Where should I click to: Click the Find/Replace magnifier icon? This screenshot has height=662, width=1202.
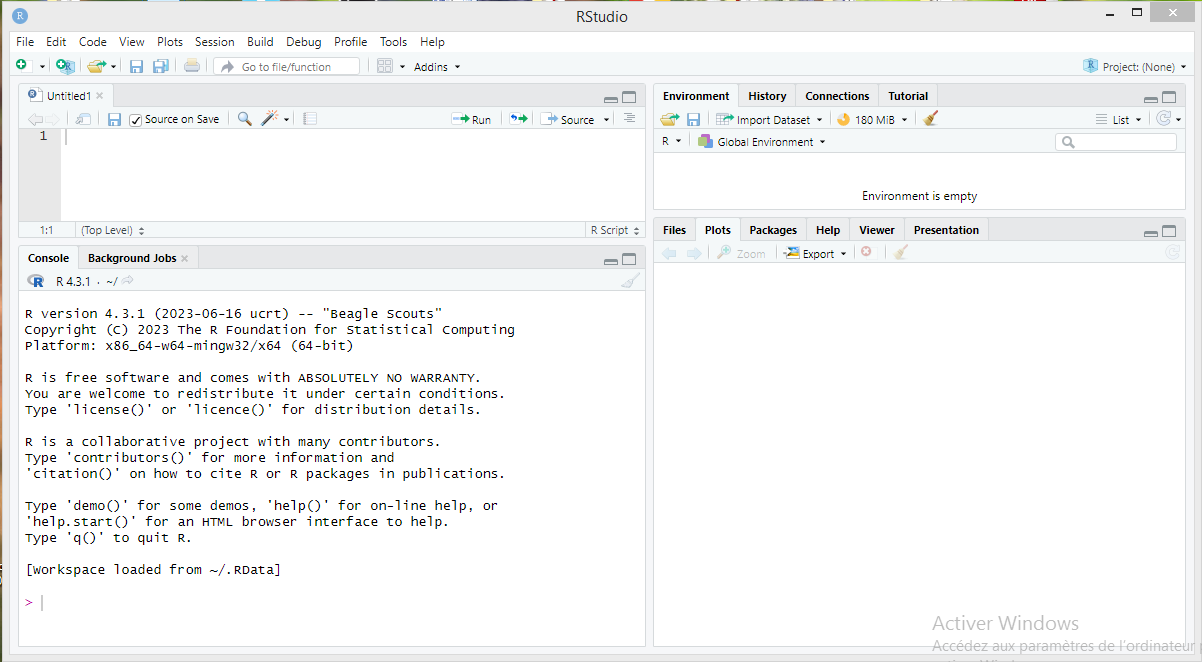(x=244, y=119)
